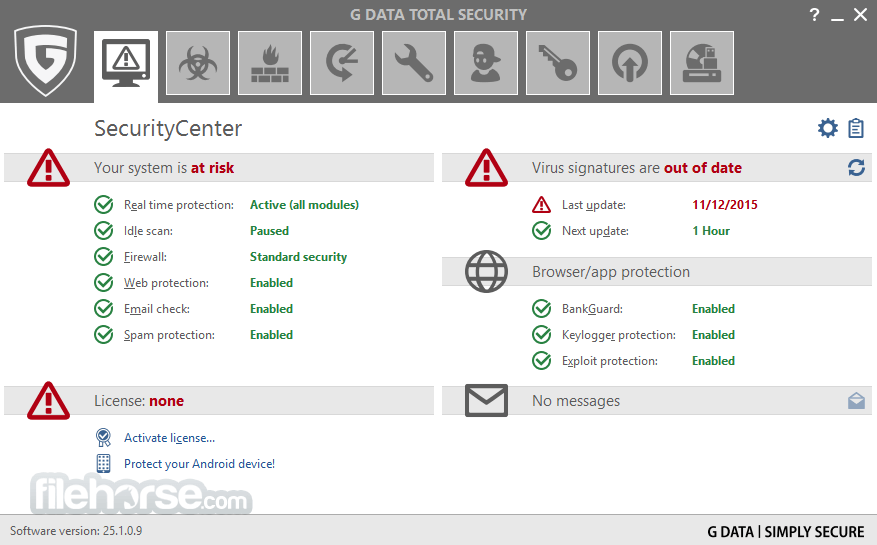Viewport: 877px width, 545px height.
Task: Click Virus signatures out of date header
Action: pos(637,168)
